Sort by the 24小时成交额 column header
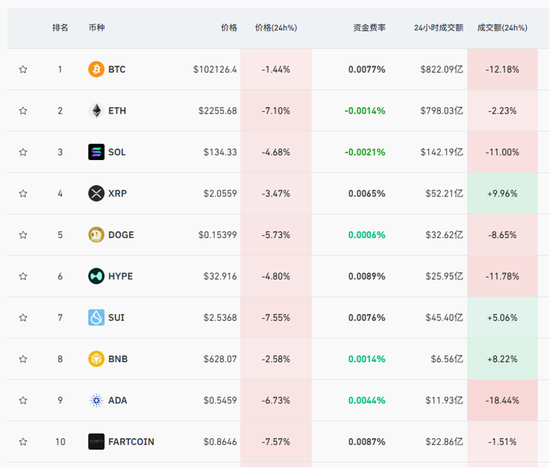 (438, 28)
